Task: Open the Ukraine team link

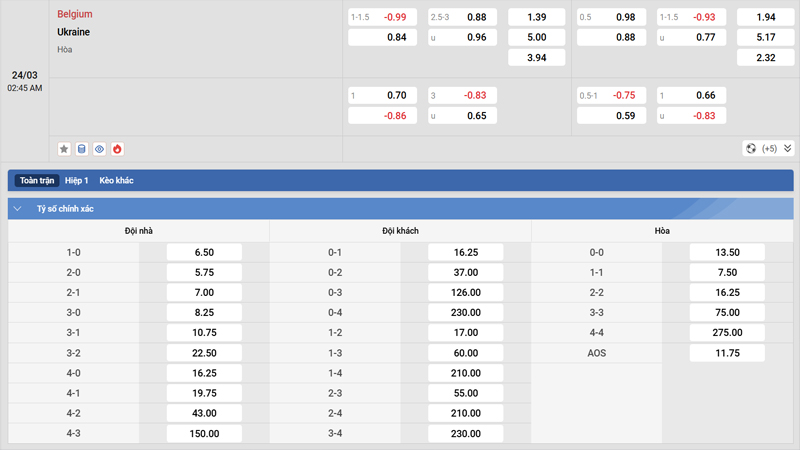Action: tap(74, 32)
